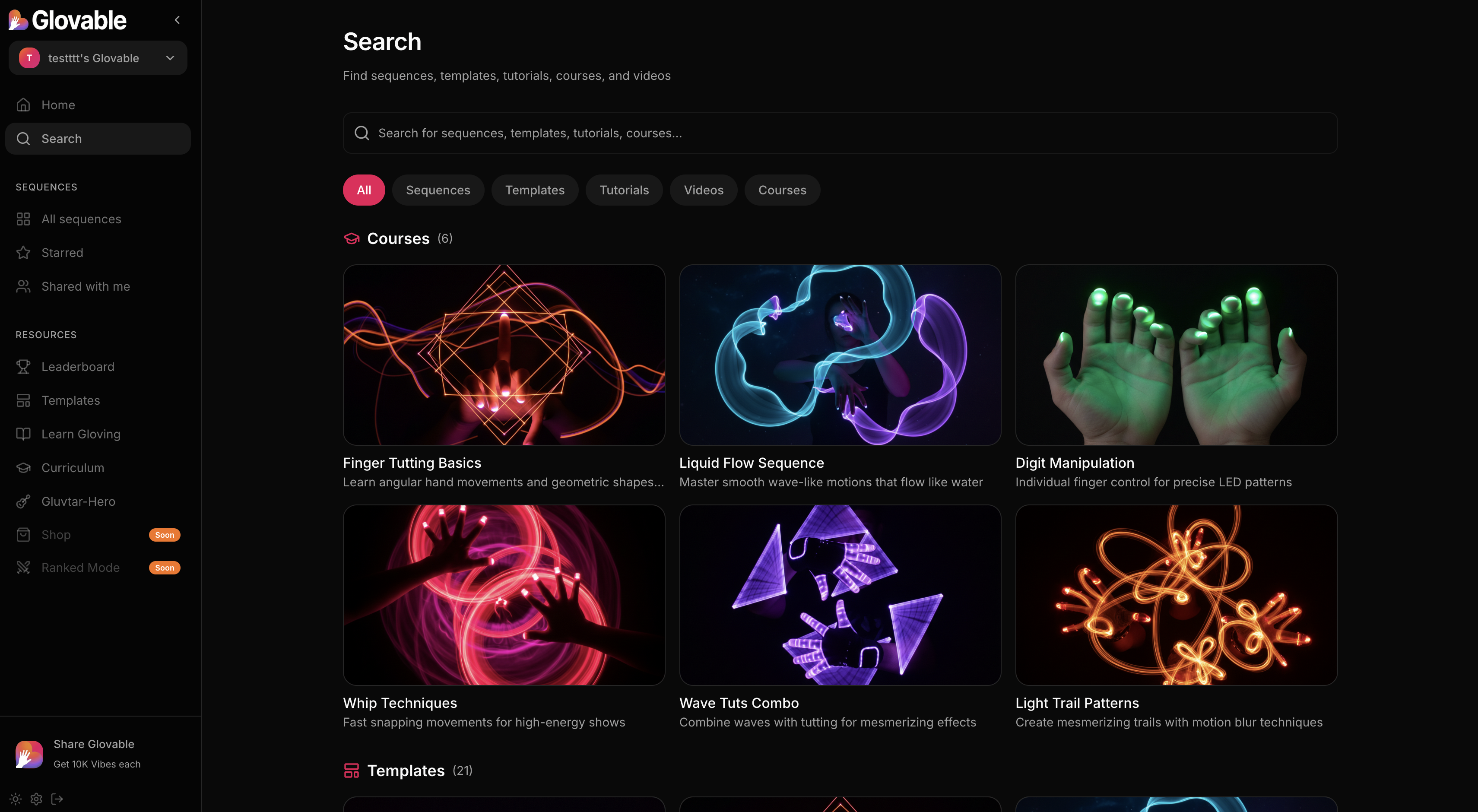The width and height of the screenshot is (1478, 812).
Task: Open settings via the gear icon
Action: tap(36, 799)
